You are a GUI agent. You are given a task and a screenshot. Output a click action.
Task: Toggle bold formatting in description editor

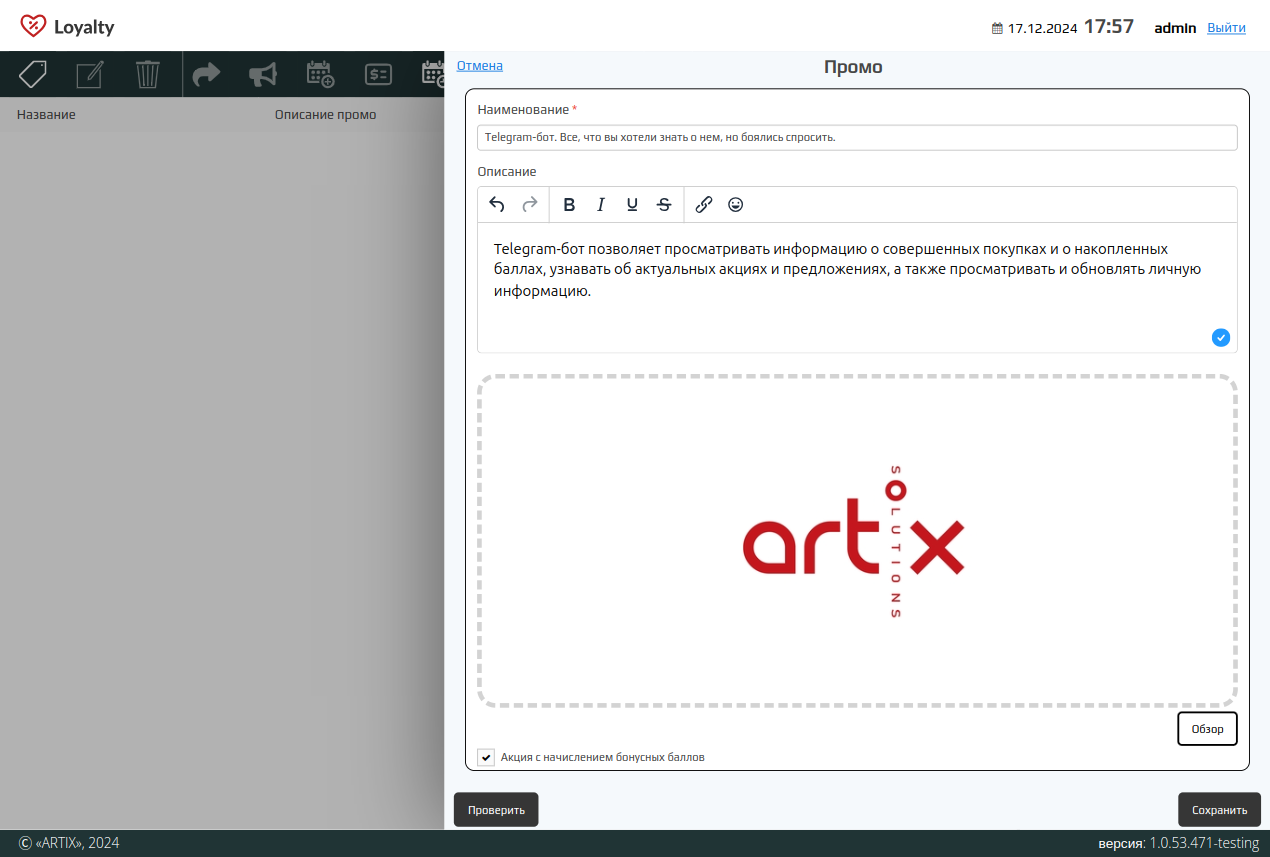click(x=569, y=205)
